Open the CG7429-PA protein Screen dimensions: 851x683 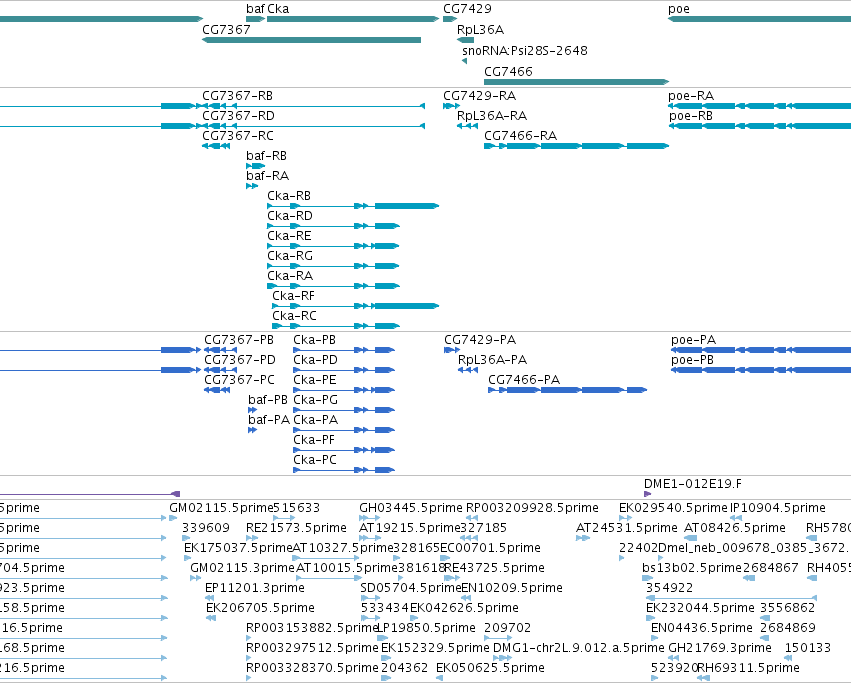(480, 340)
